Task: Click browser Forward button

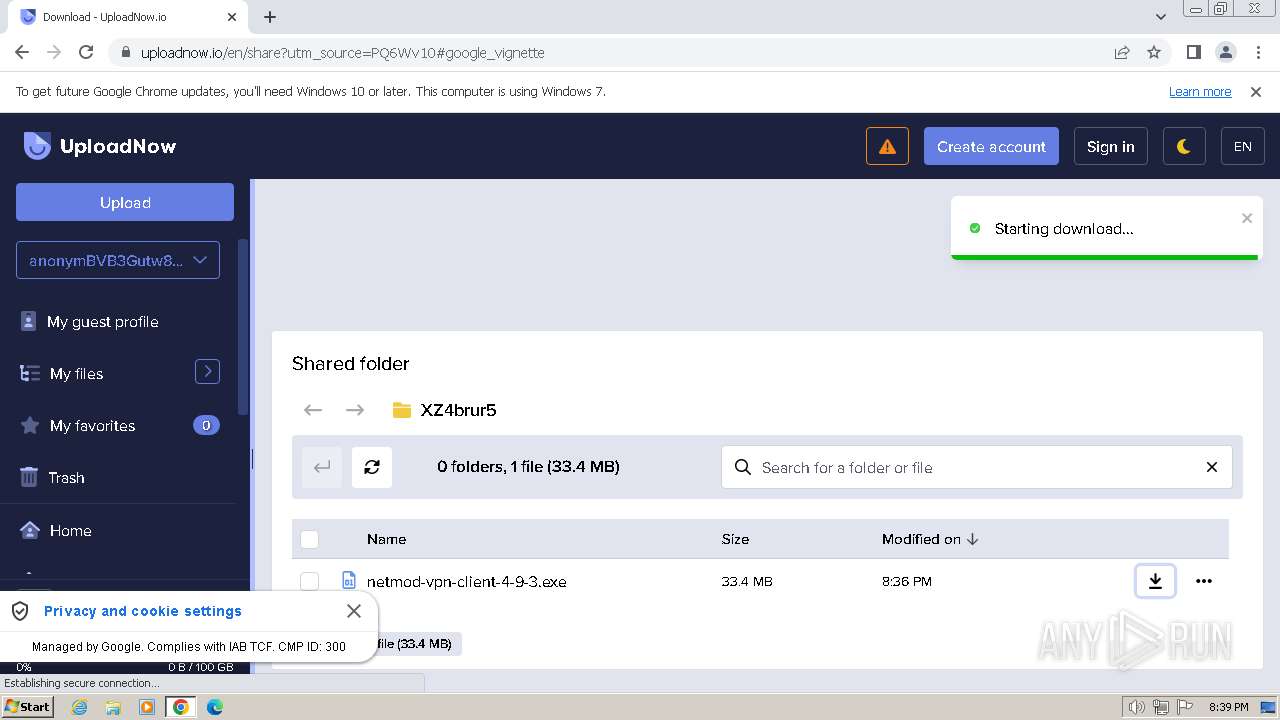Action: pos(54,52)
